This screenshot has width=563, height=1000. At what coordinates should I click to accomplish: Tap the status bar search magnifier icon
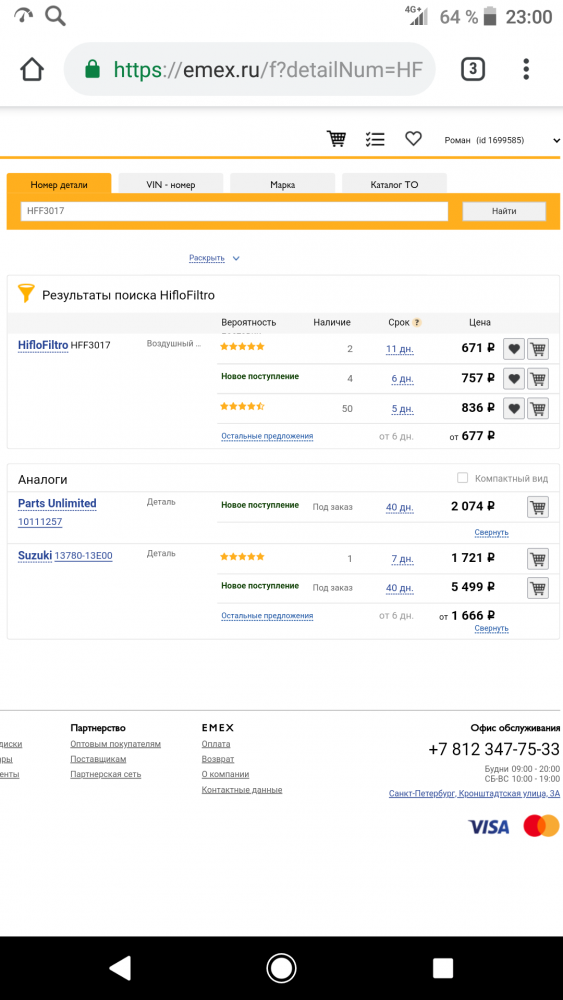pyautogui.click(x=55, y=16)
